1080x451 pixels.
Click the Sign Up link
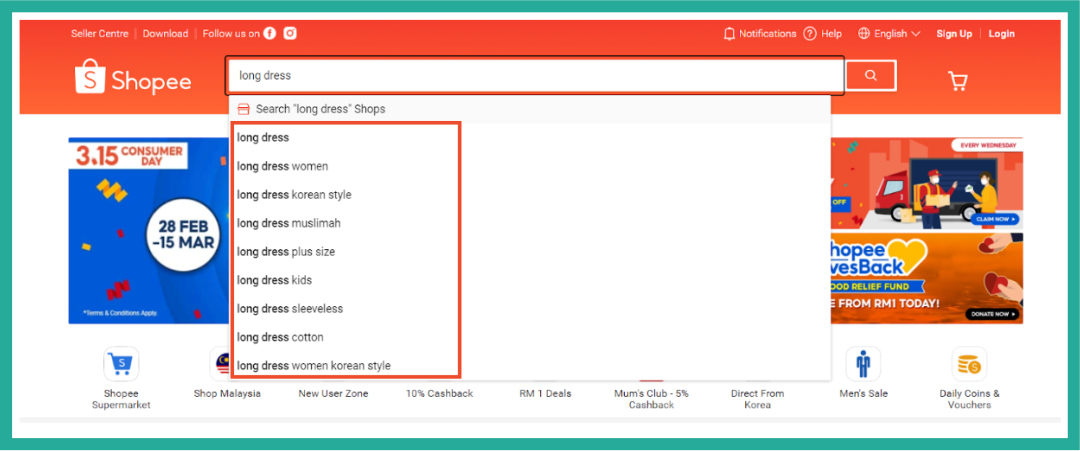[954, 34]
